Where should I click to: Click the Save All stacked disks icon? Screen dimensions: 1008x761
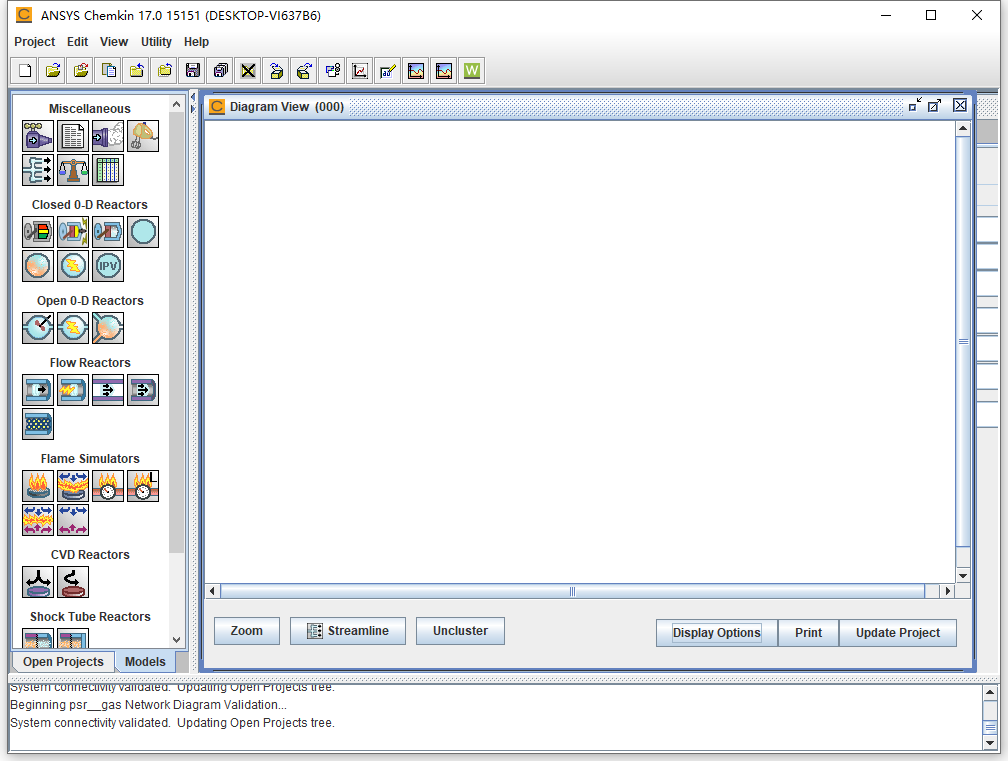pyautogui.click(x=220, y=71)
